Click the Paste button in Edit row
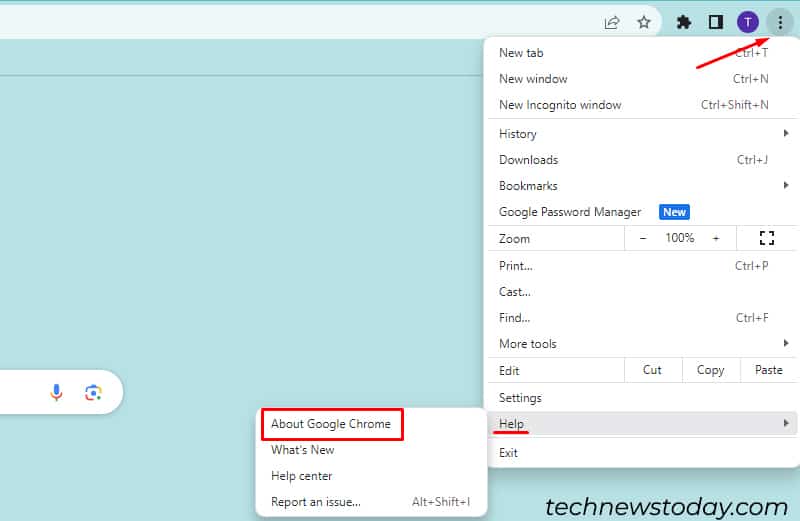This screenshot has height=521, width=800. [768, 370]
